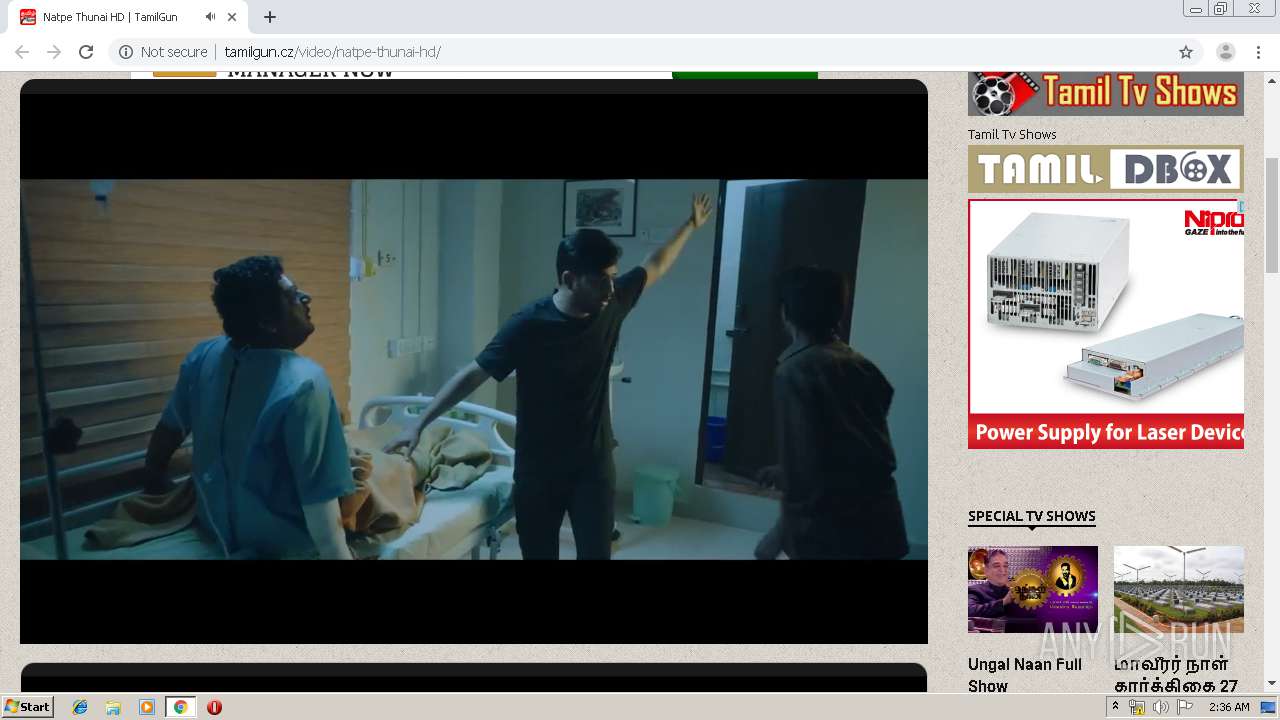
Task: Close the Natpe Thunai HD tab
Action: tap(232, 17)
